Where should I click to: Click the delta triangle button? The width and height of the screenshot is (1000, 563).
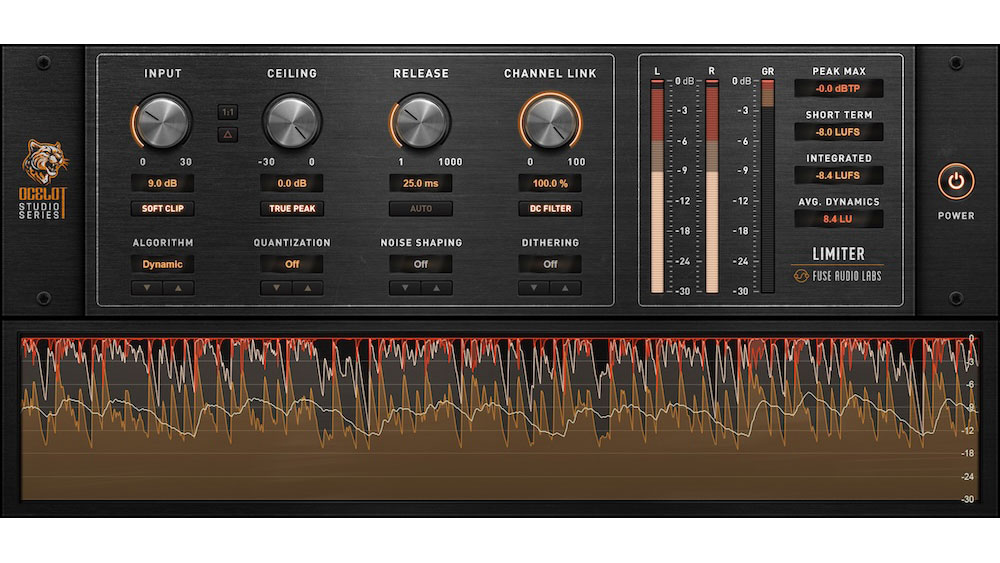click(228, 135)
